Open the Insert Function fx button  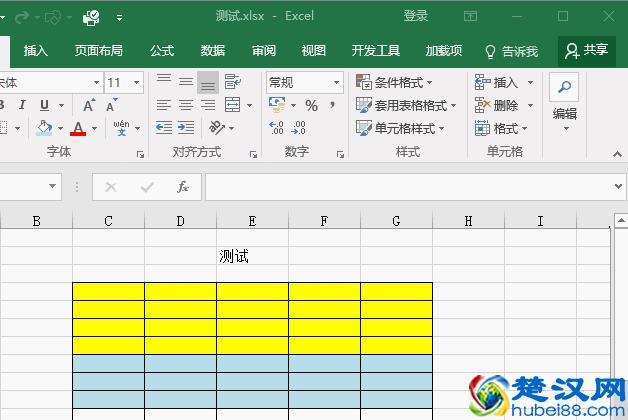[x=183, y=187]
